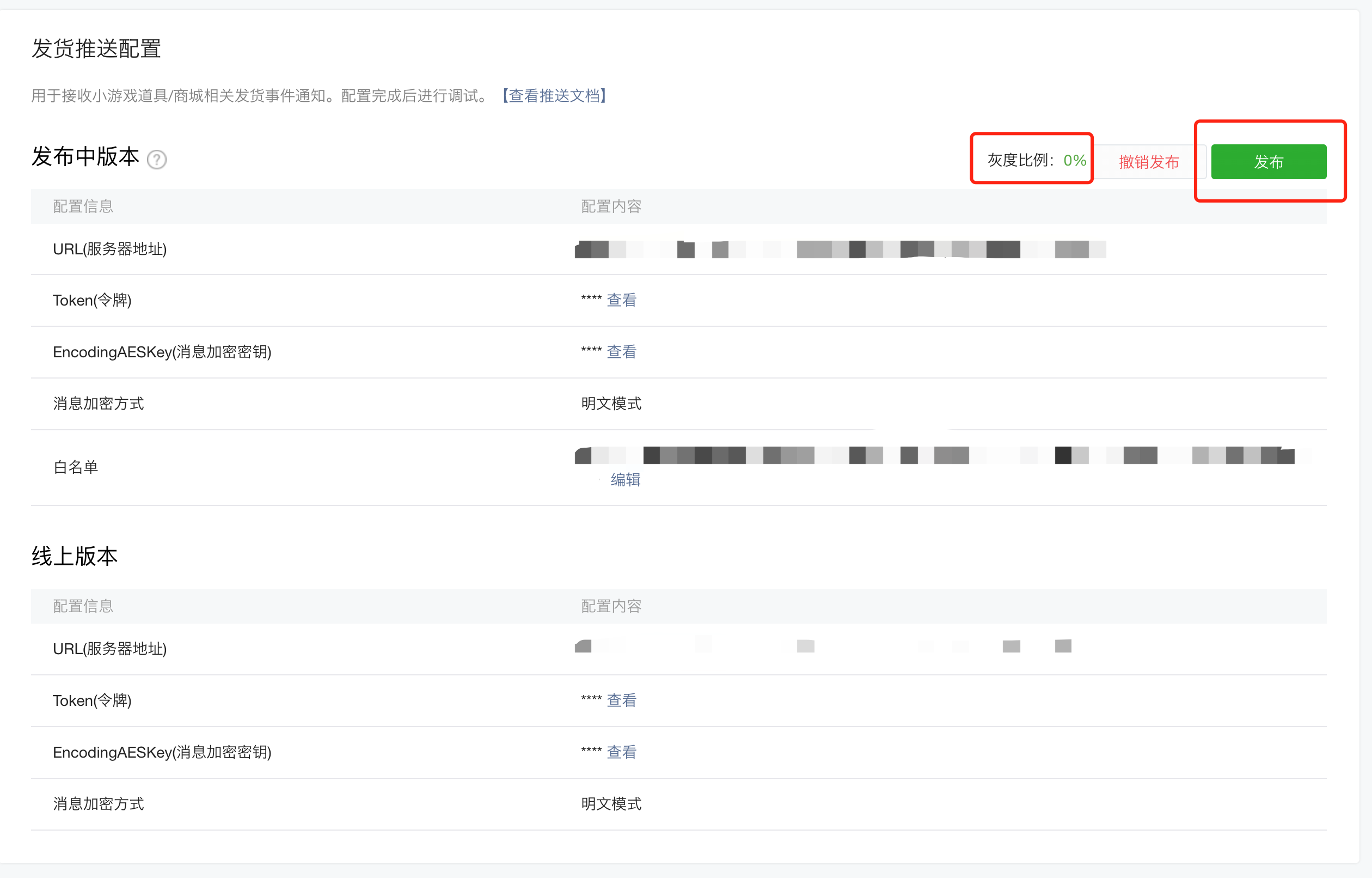
Task: Click the help icon beside 发布中版本
Action: pyautogui.click(x=157, y=160)
